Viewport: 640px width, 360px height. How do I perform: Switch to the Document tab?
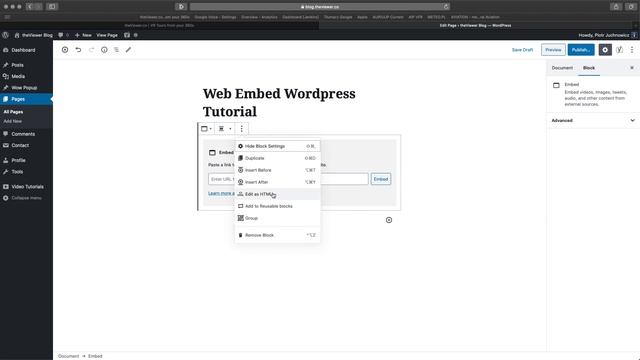(x=562, y=68)
